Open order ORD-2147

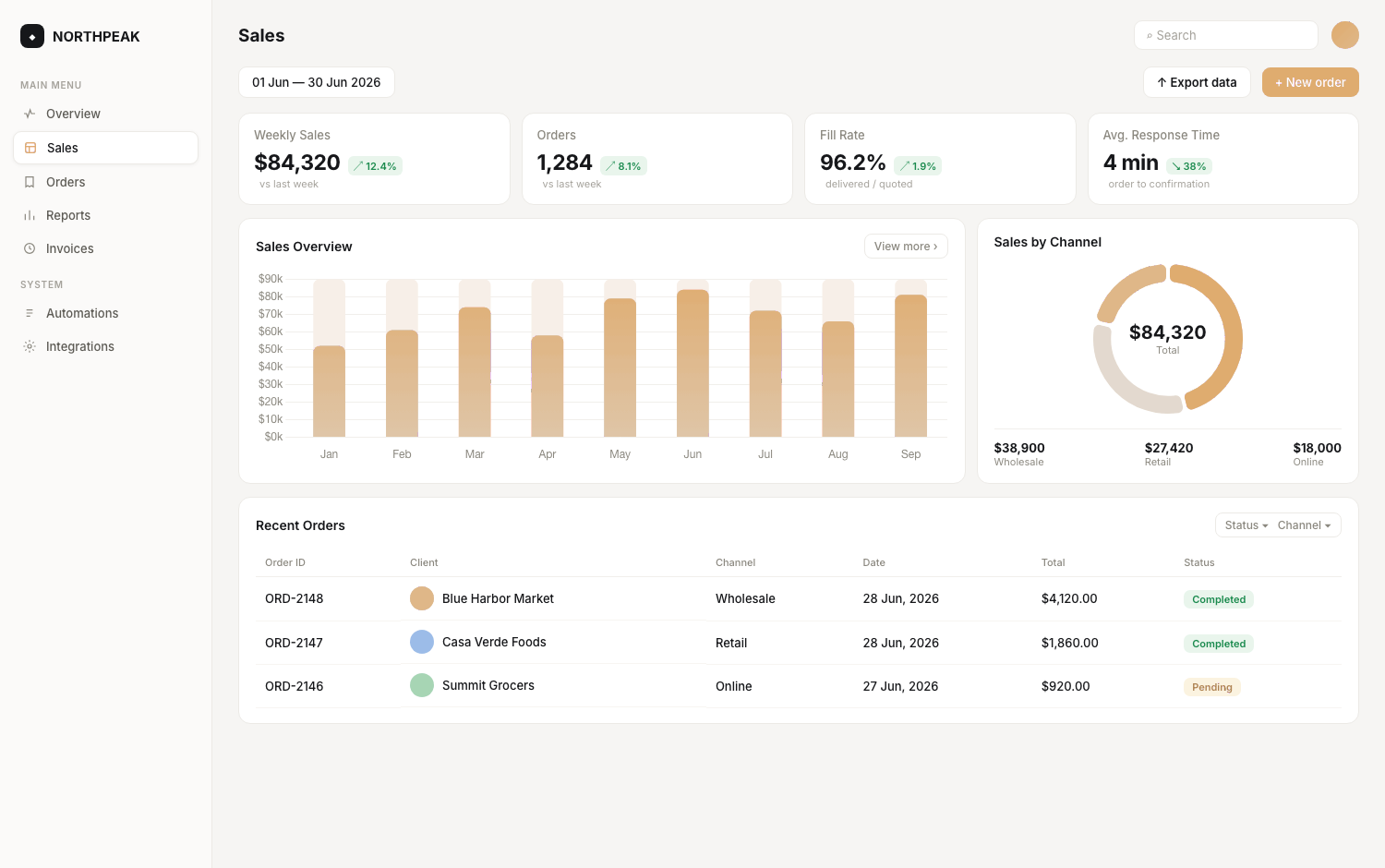[294, 643]
